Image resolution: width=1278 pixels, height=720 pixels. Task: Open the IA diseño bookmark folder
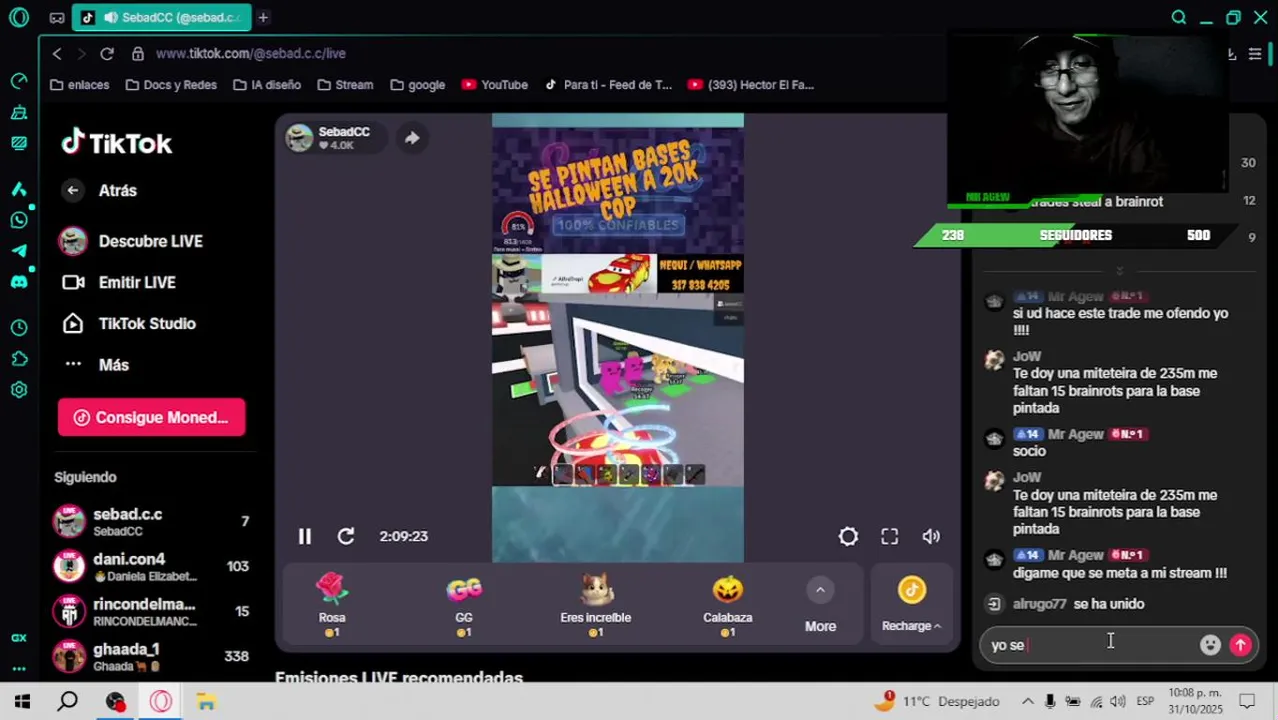pos(267,85)
